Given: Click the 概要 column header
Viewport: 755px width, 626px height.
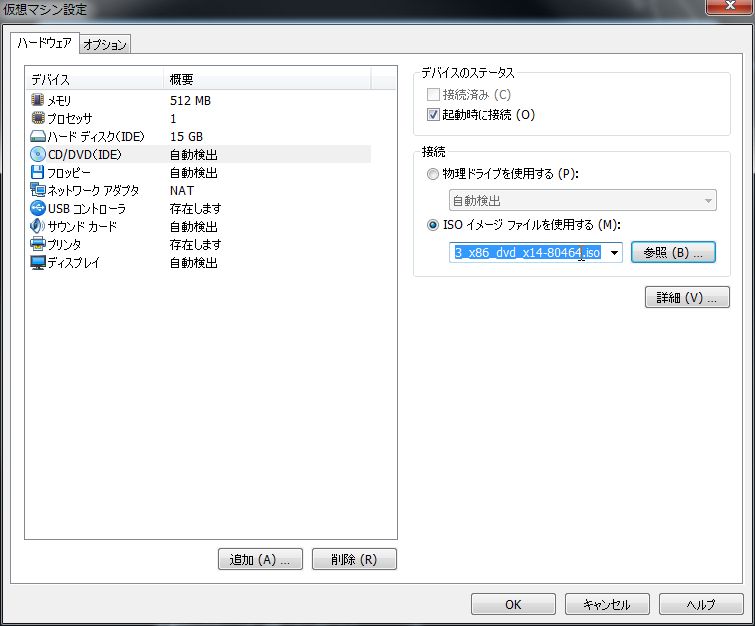Looking at the screenshot, I should tap(267, 79).
